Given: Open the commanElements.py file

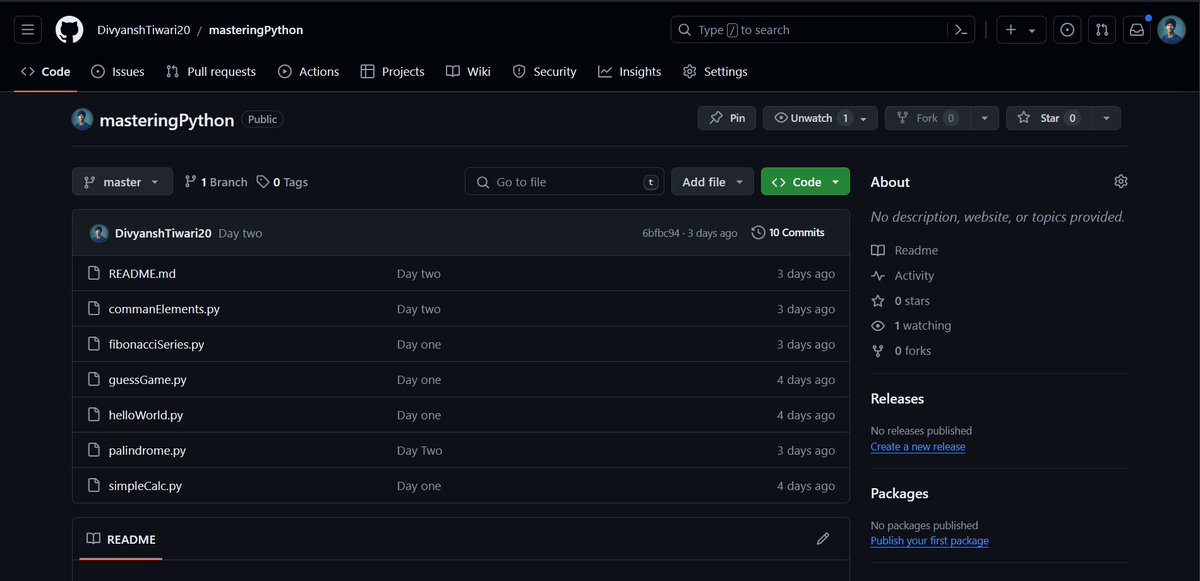Looking at the screenshot, I should pos(164,309).
